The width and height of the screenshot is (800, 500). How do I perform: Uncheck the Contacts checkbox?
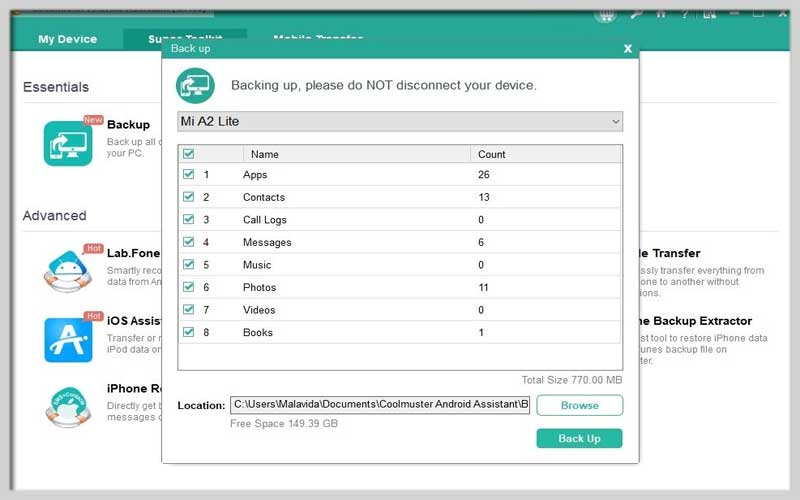[188, 196]
